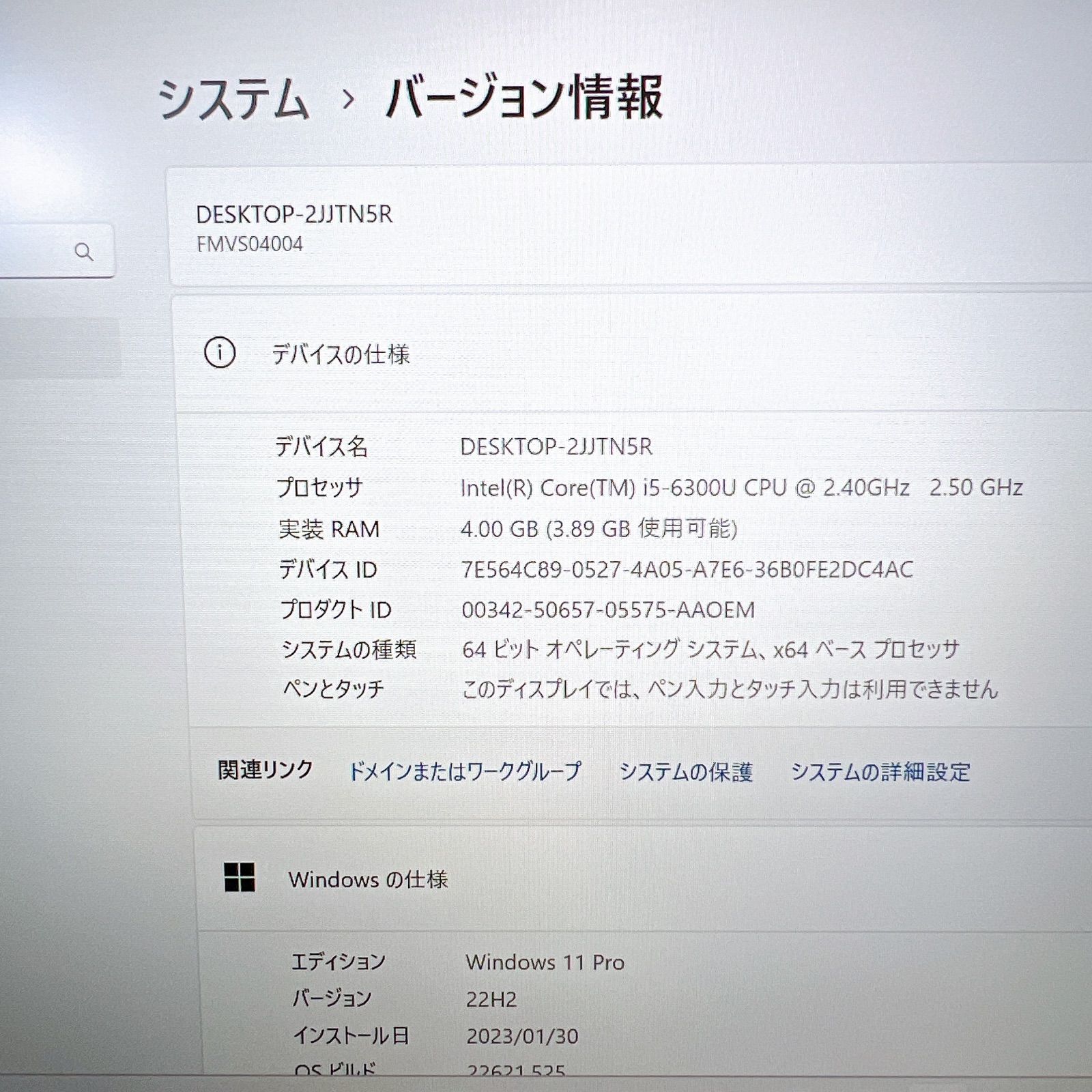Open ドメインまたはワークグループ link
The image size is (1092, 1092).
pyautogui.click(x=465, y=771)
